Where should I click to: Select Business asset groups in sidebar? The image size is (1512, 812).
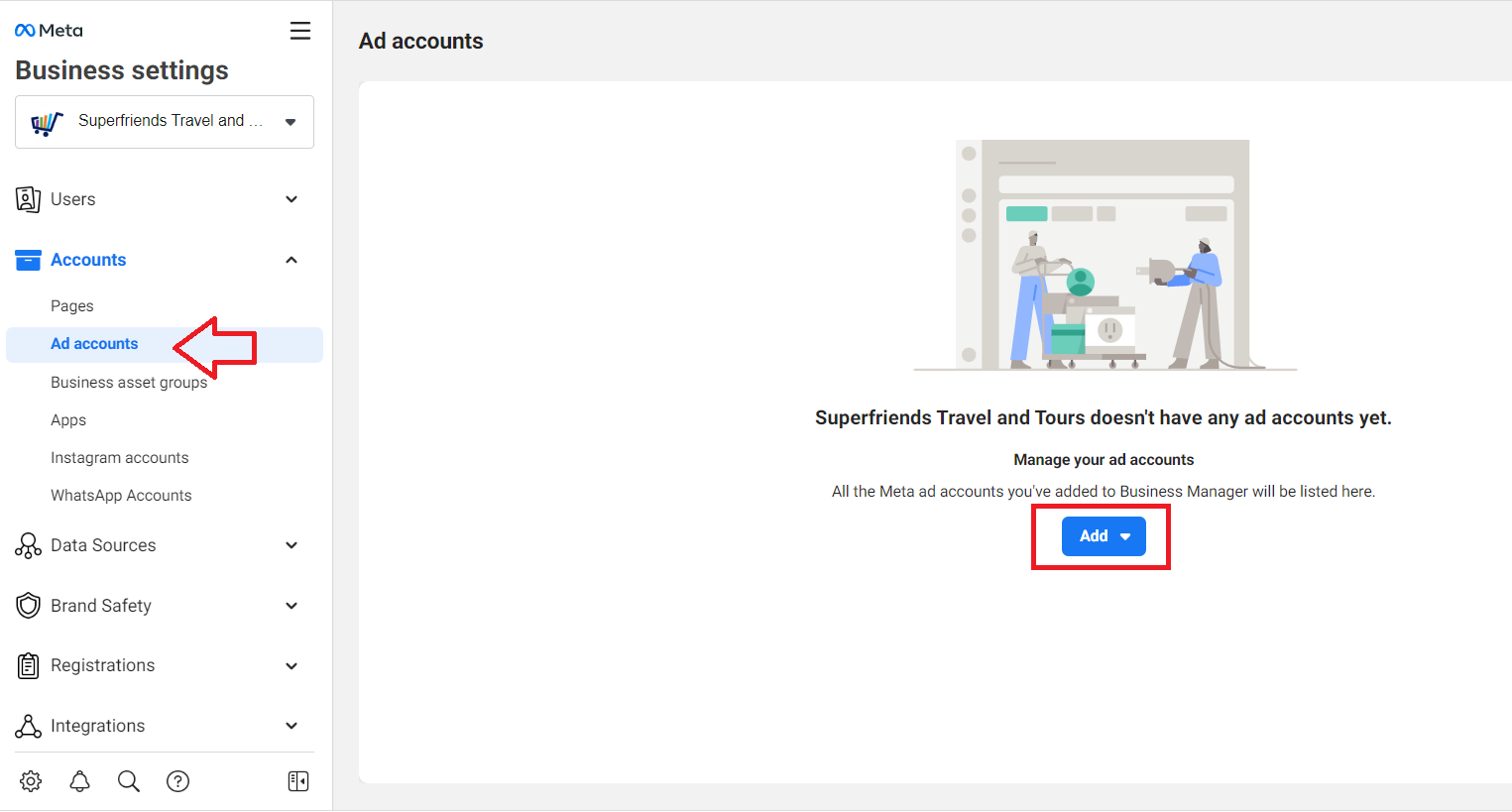(129, 383)
